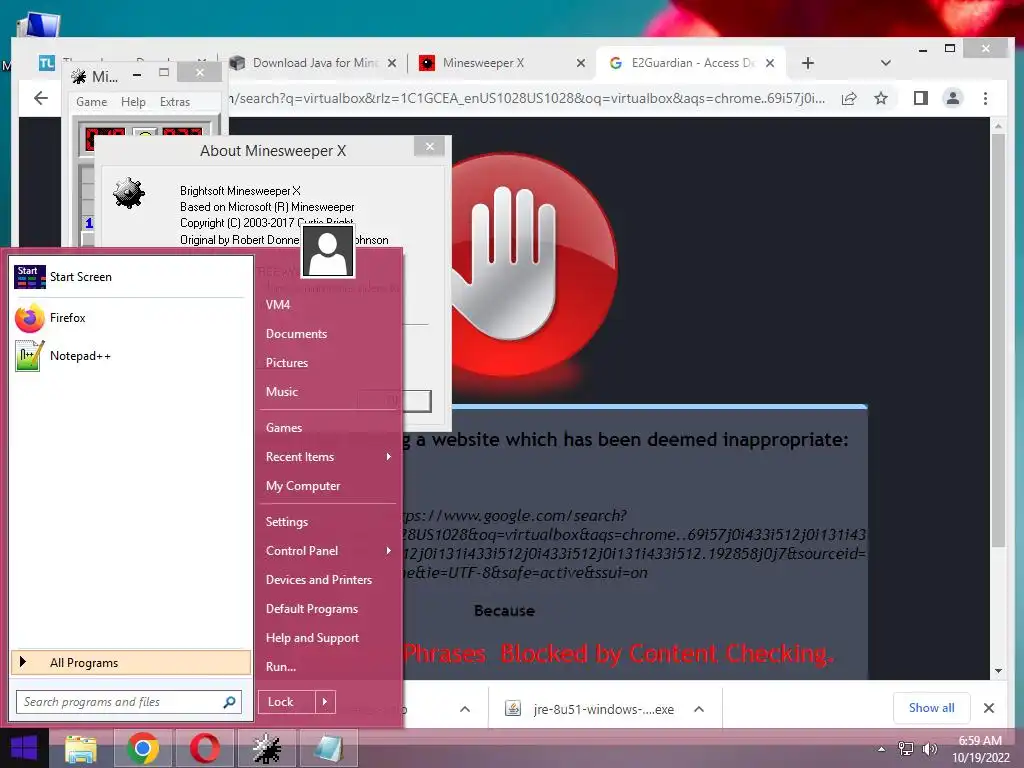Close the E2Guardian tab
Image resolution: width=1024 pixels, height=768 pixels.
[770, 63]
